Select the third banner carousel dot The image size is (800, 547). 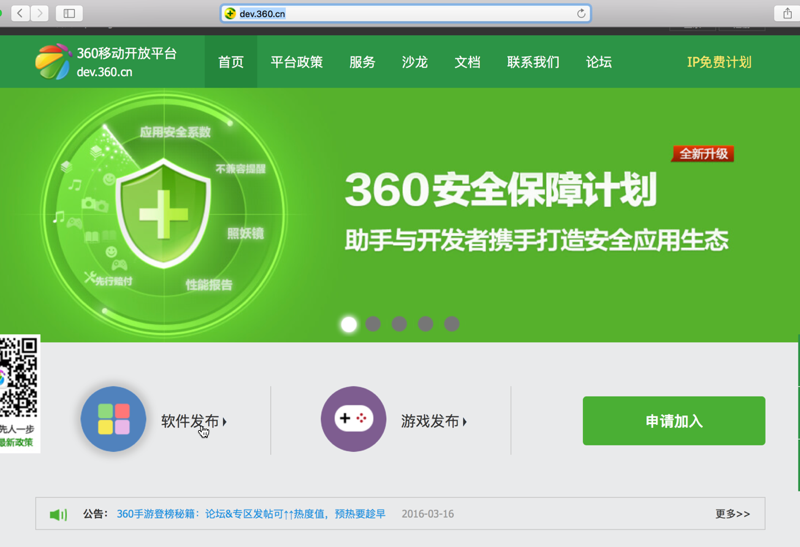pos(399,324)
